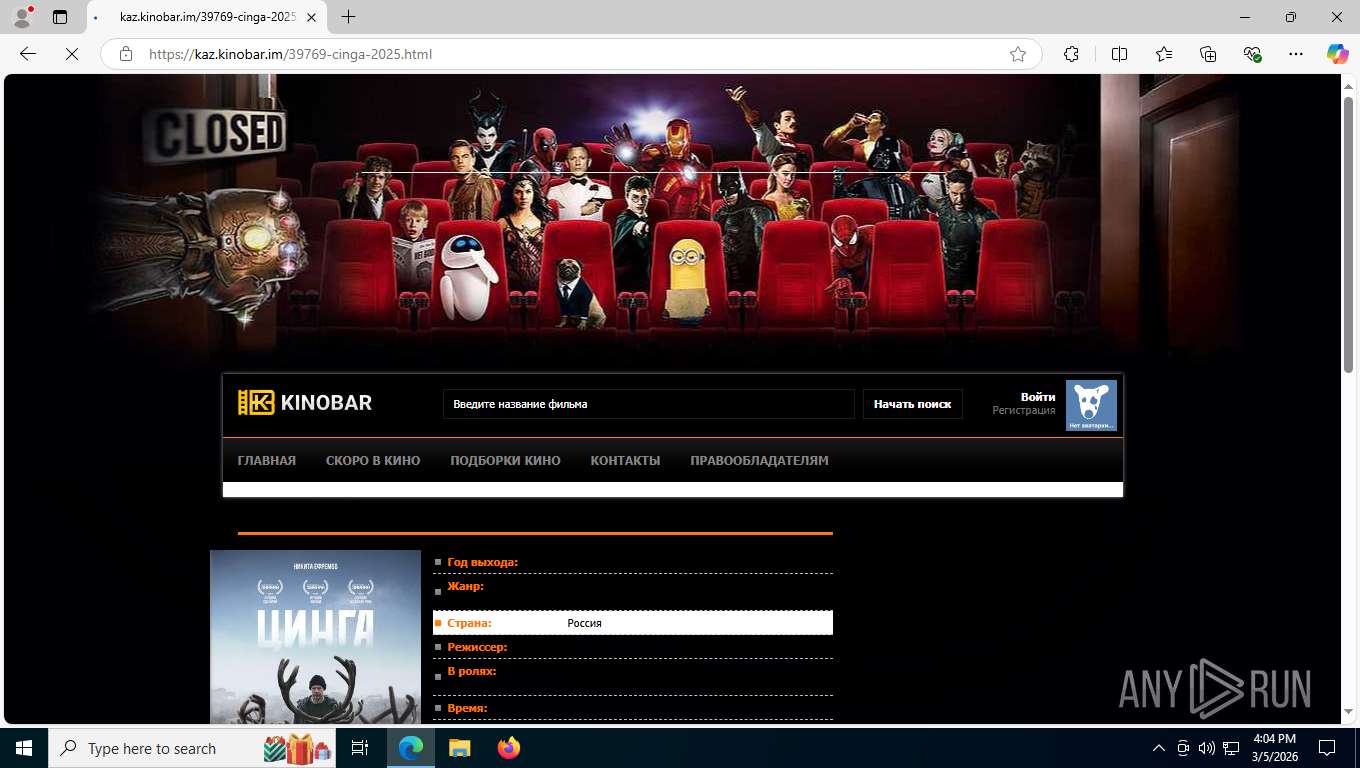Open Settings and more menu
This screenshot has width=1360, height=768.
tap(1296, 54)
